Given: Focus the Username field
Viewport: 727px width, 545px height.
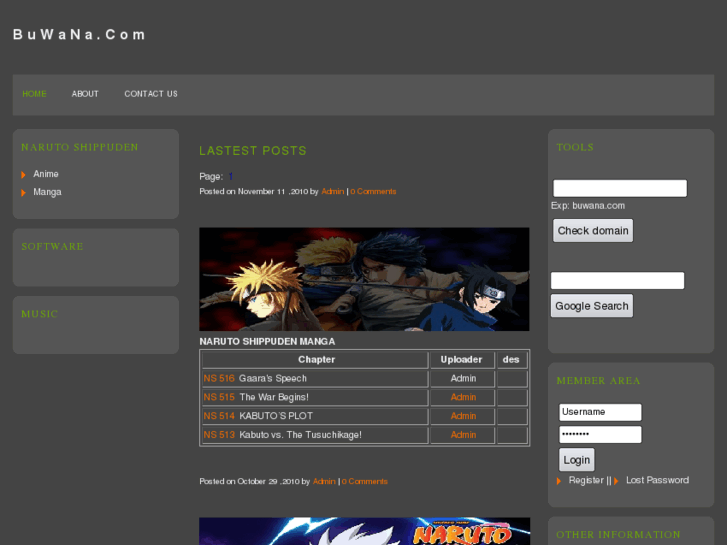Looking at the screenshot, I should point(600,412).
